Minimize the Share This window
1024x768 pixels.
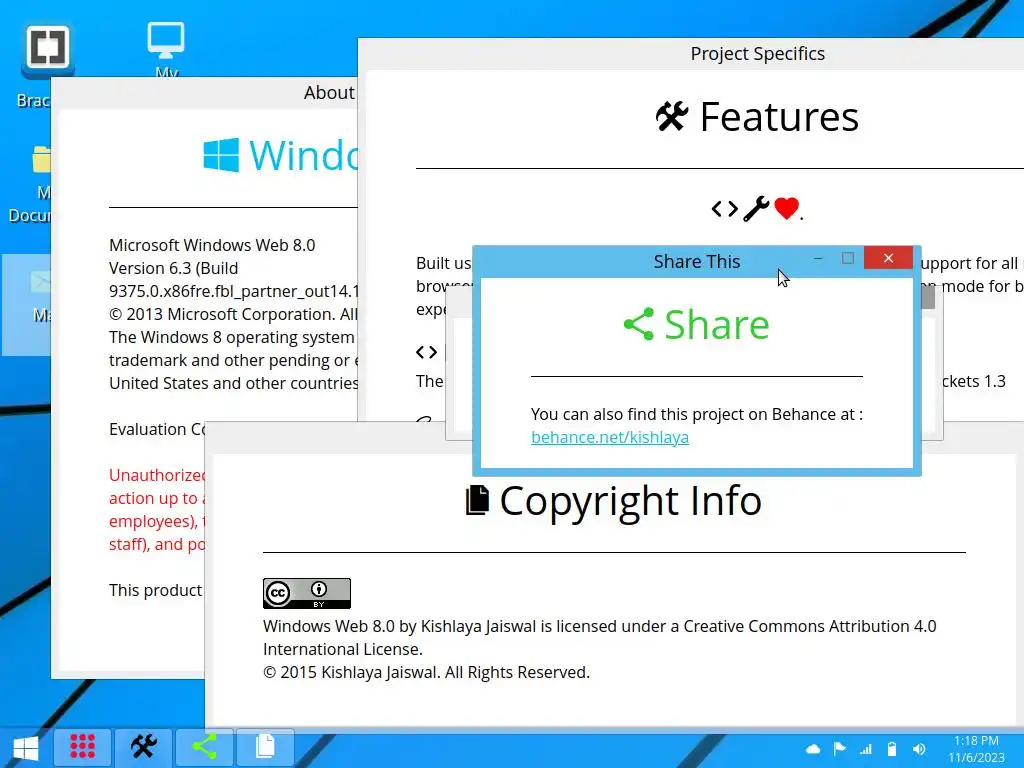pyautogui.click(x=818, y=259)
